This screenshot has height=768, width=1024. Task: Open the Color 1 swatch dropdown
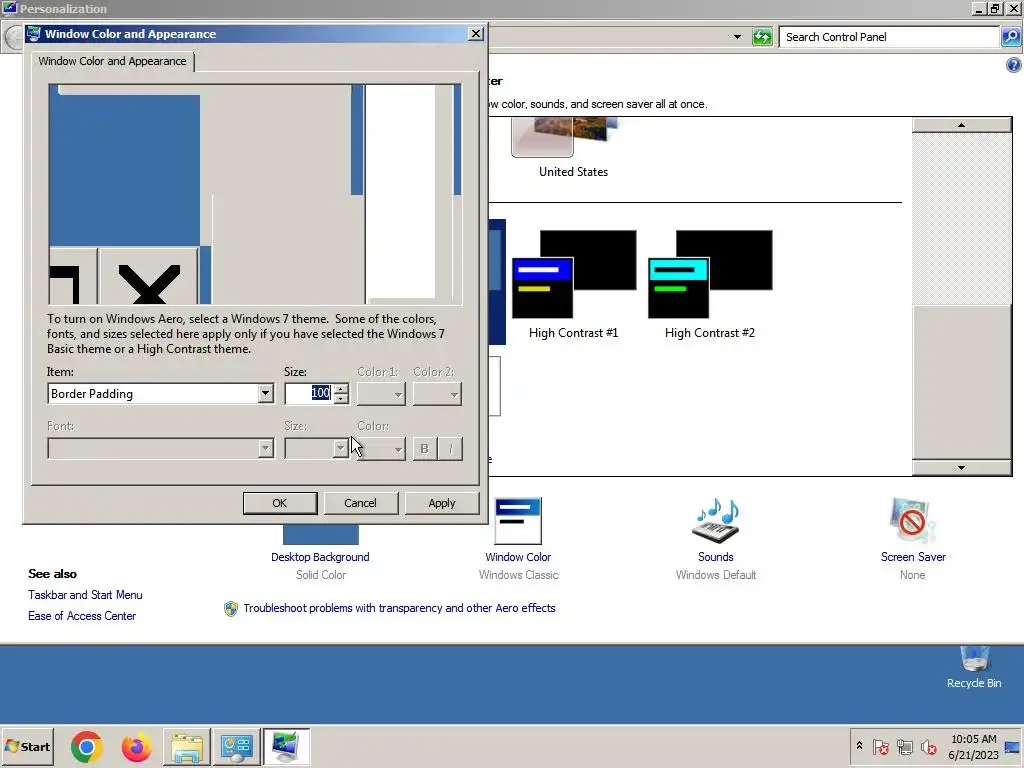click(x=381, y=394)
